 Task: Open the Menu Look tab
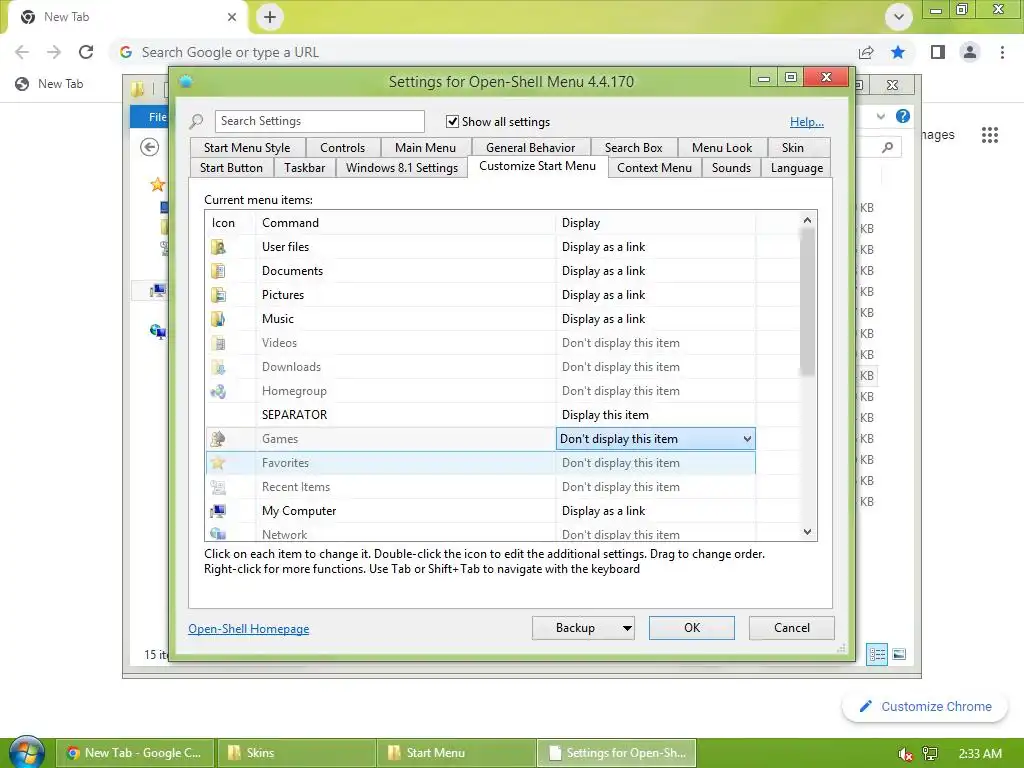point(722,148)
